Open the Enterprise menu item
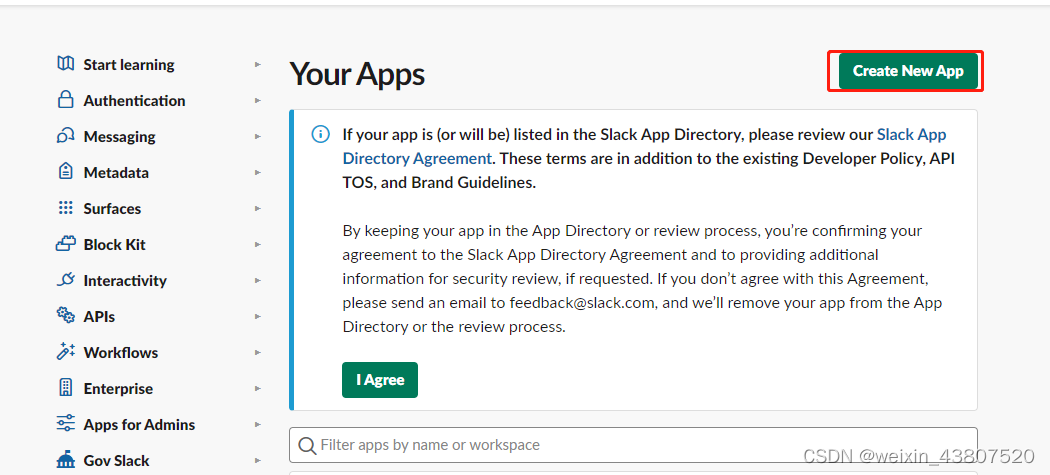 pos(118,389)
